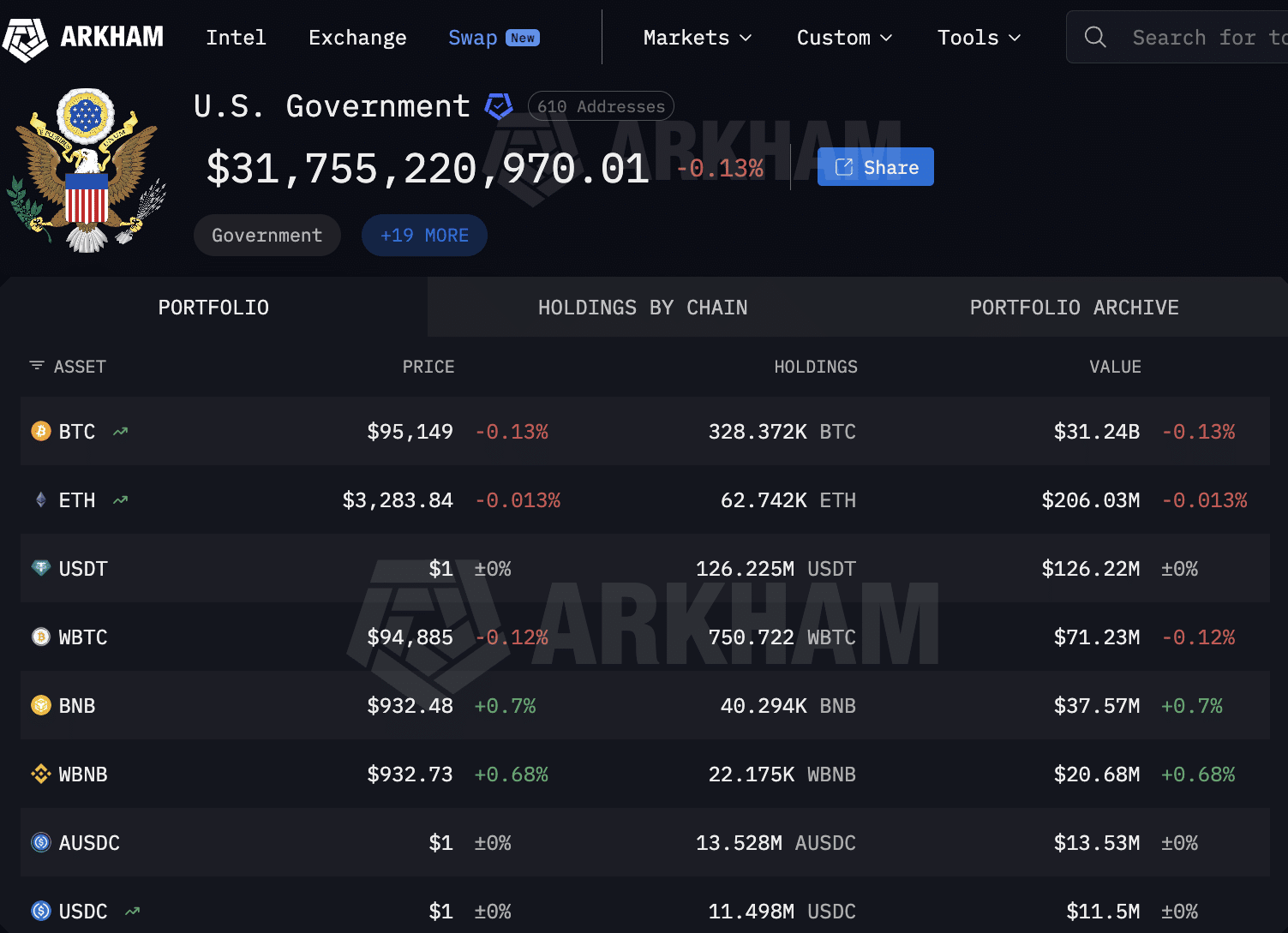The image size is (1288, 933).
Task: Click the ETH trending arrow icon
Action: click(x=120, y=500)
